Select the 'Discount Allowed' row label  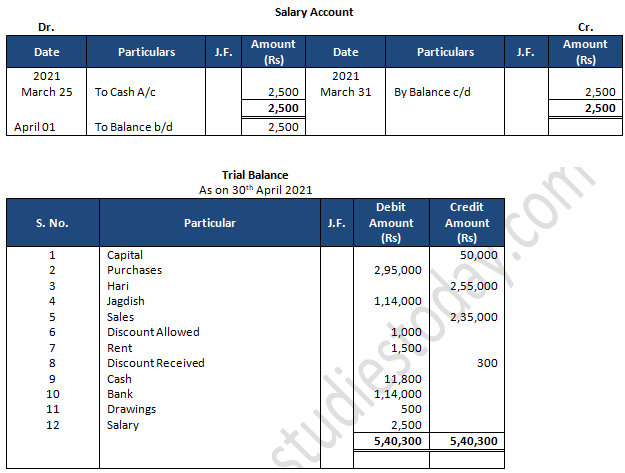[153, 332]
